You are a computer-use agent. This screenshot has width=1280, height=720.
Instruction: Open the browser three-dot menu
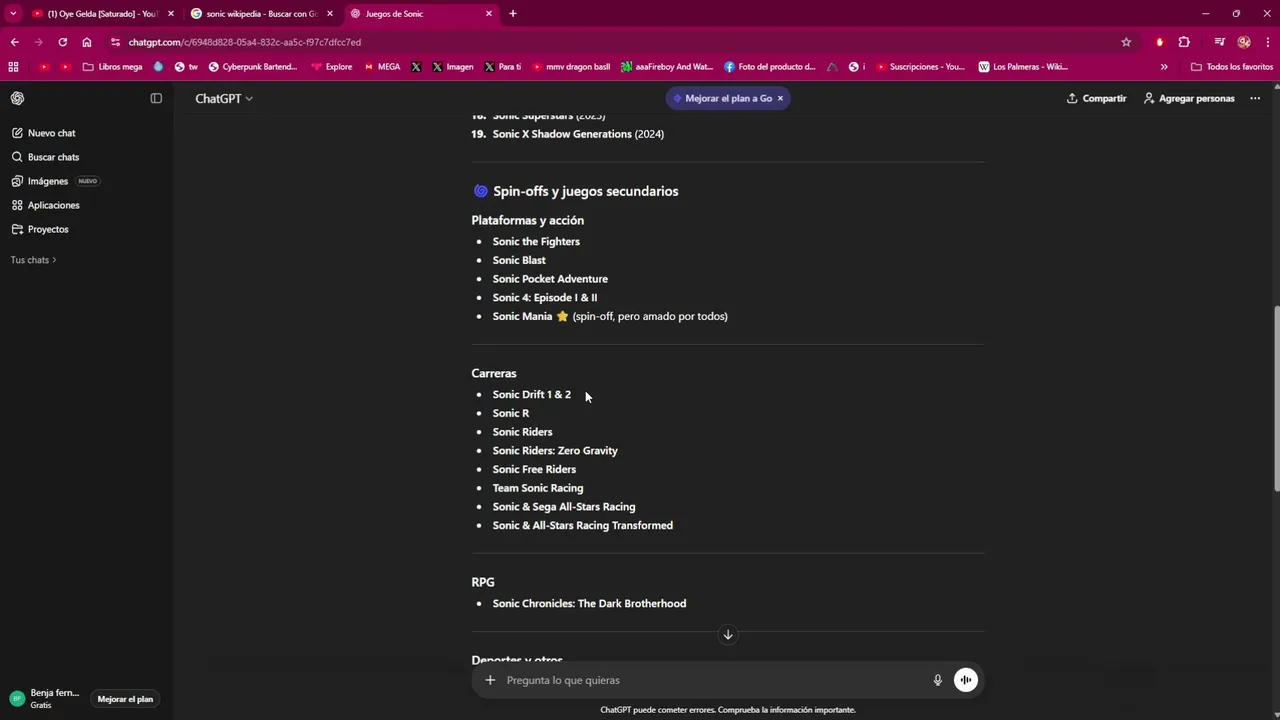point(1267,42)
